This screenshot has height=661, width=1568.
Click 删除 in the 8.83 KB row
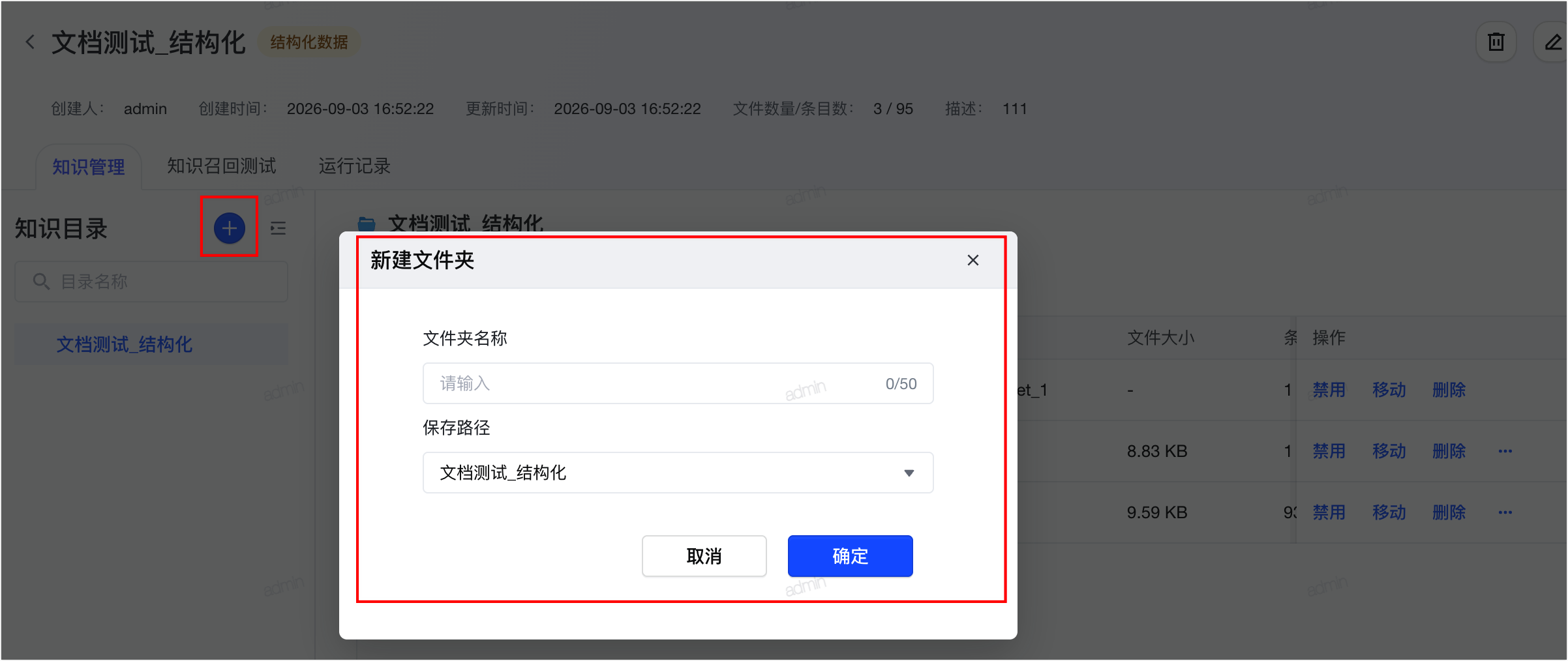(x=1449, y=451)
